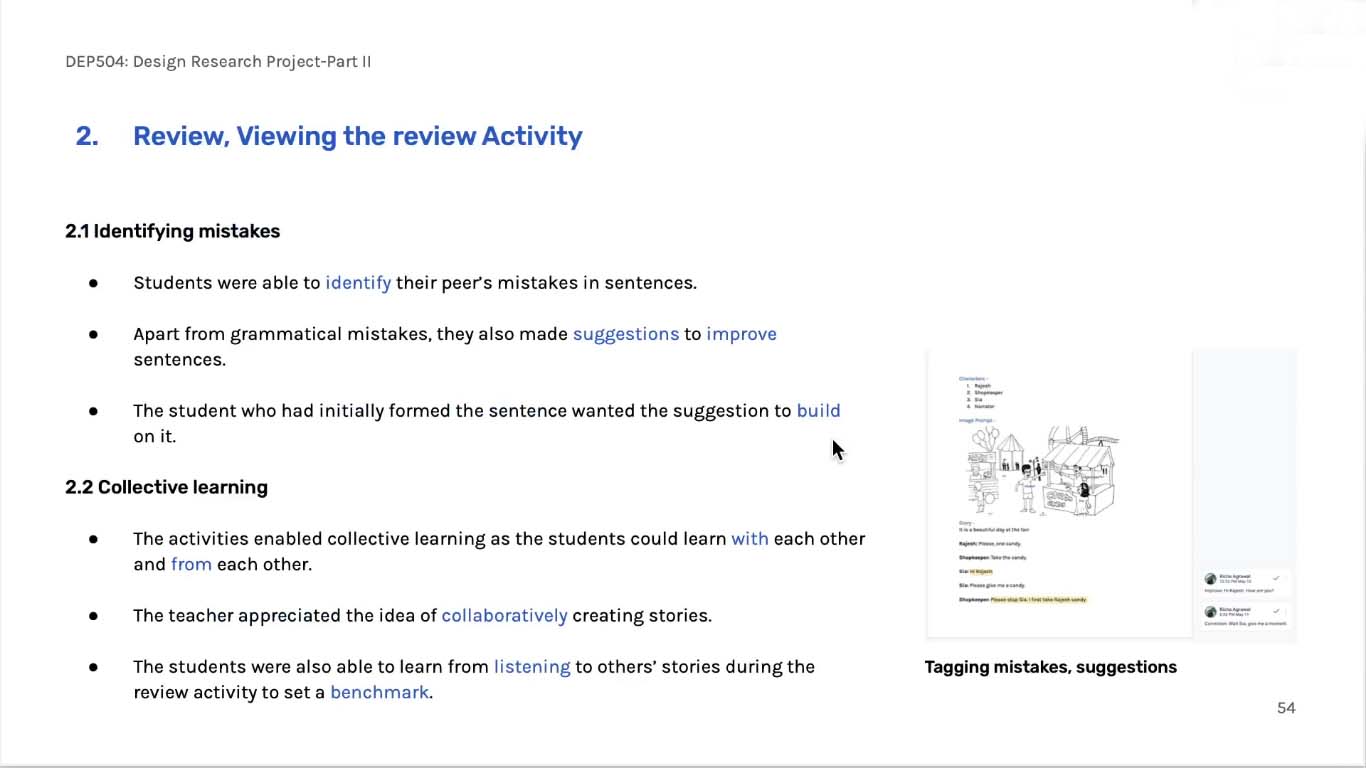Click the DEP504 course header text
Screen dimensions: 1366x768
[x=218, y=62]
